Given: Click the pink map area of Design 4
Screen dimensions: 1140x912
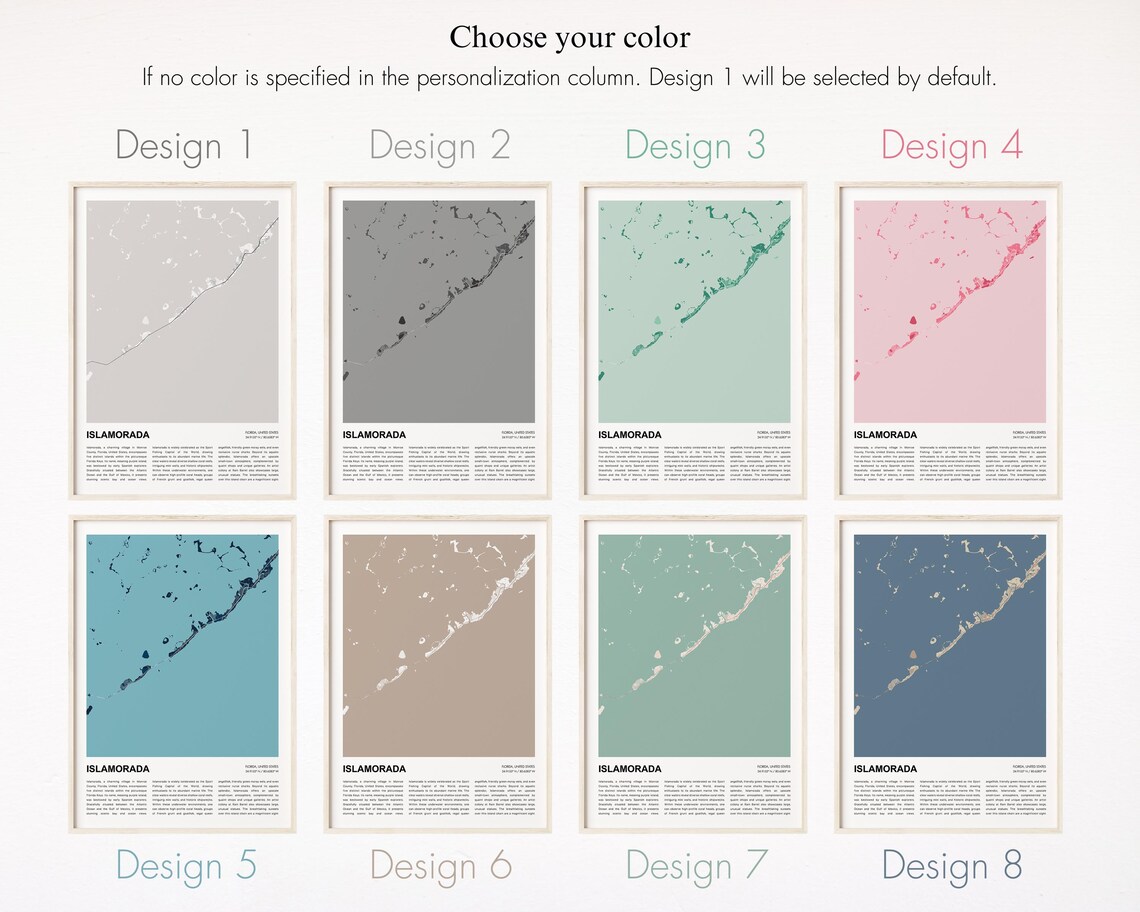Looking at the screenshot, I should coord(950,311).
